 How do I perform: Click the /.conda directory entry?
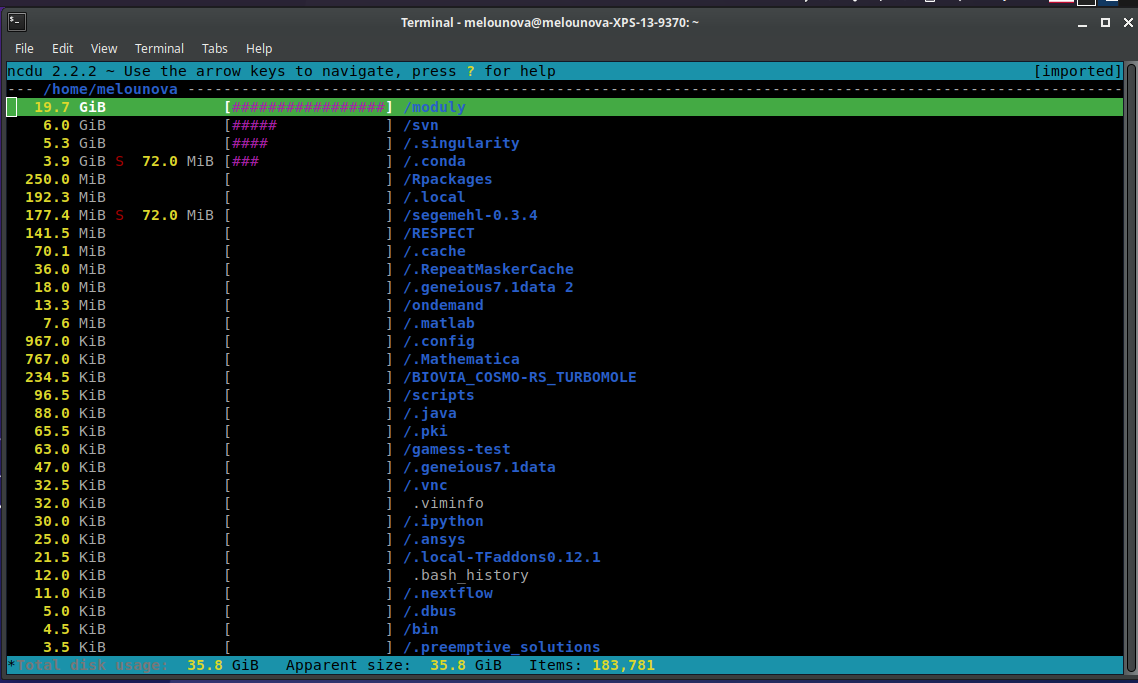pos(434,161)
